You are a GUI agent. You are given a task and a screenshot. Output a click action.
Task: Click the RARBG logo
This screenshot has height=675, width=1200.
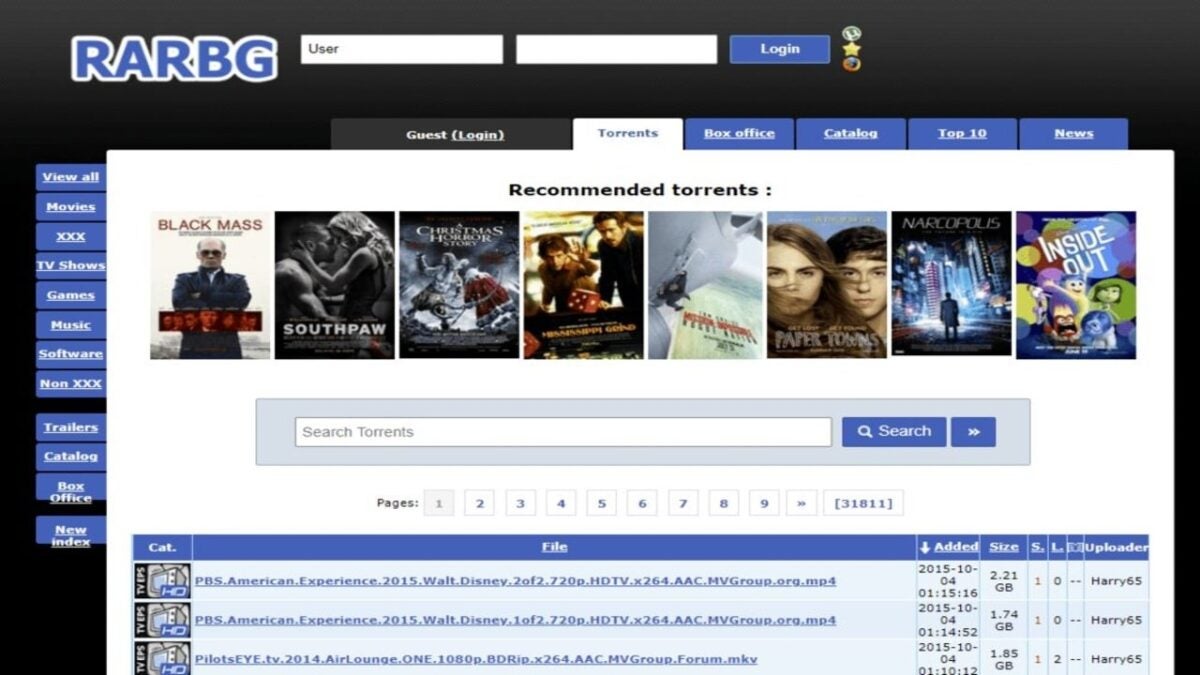coord(174,59)
